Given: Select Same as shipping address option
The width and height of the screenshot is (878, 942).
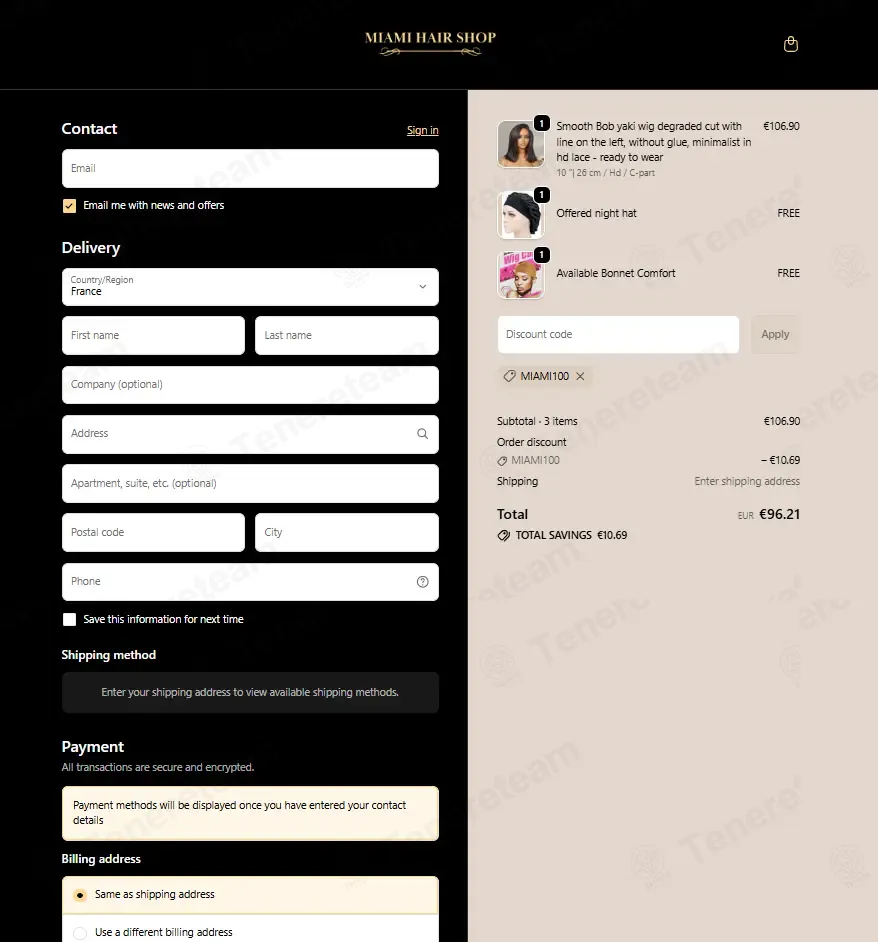Looking at the screenshot, I should point(250,895).
